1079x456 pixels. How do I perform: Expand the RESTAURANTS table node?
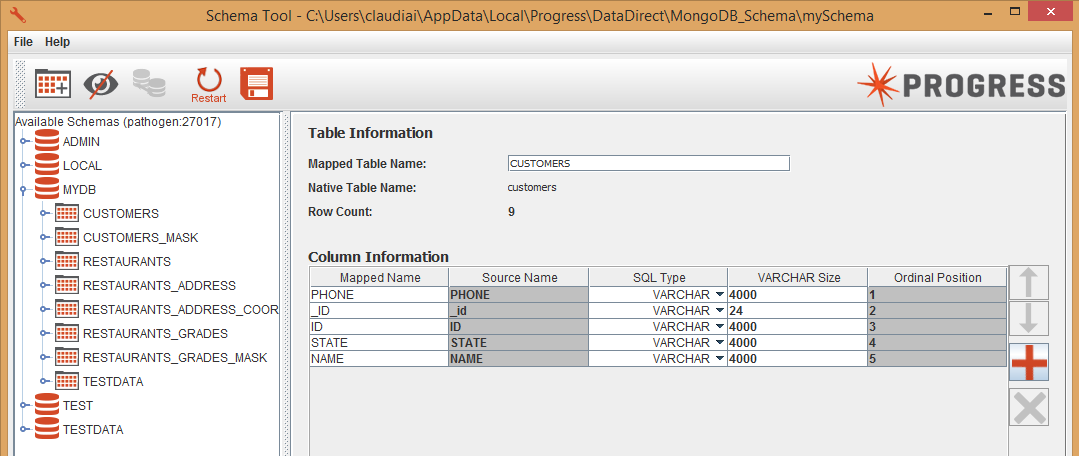point(46,261)
